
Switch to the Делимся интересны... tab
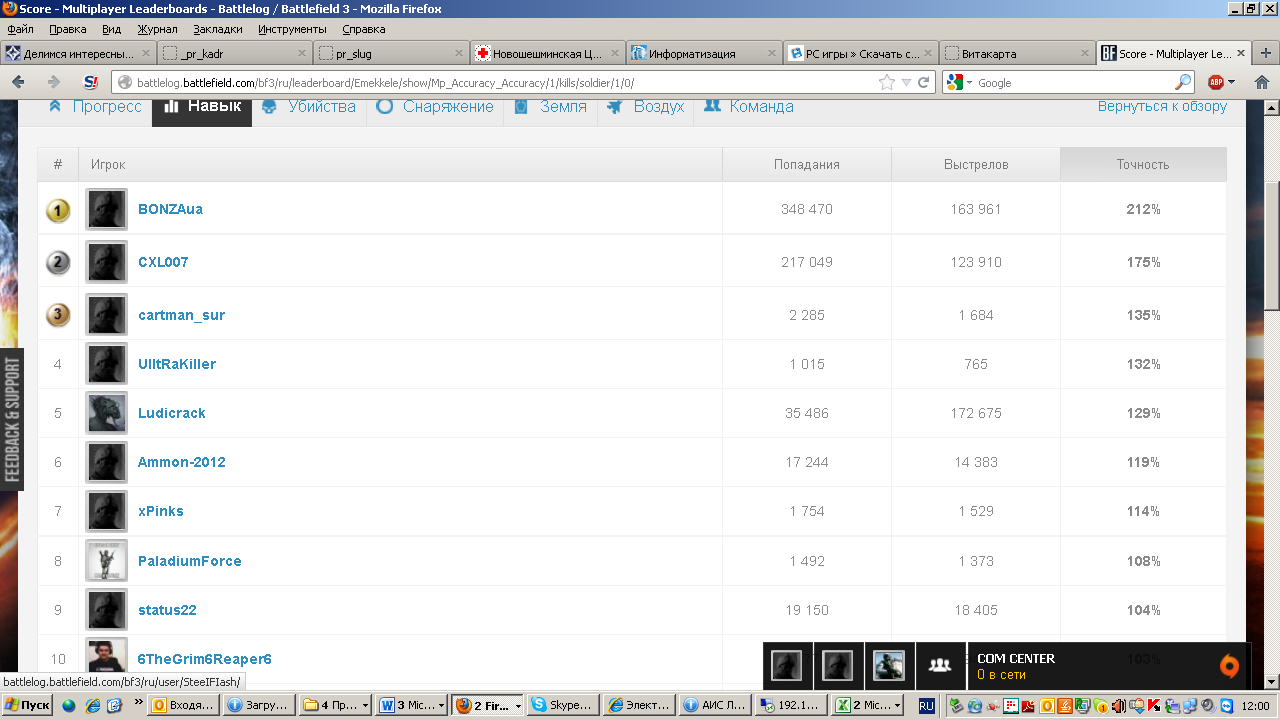pyautogui.click(x=79, y=54)
